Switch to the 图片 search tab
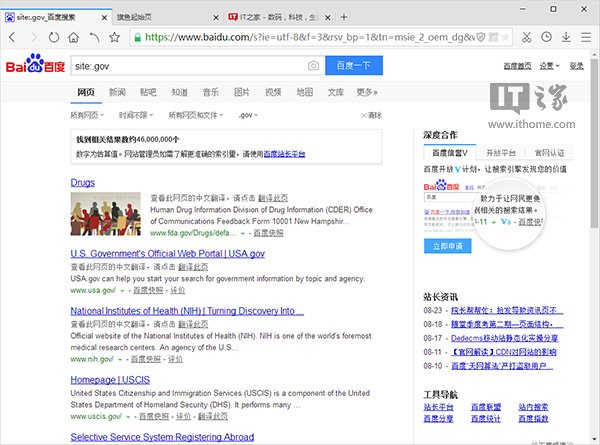This screenshot has width=600, height=445. pos(241,92)
